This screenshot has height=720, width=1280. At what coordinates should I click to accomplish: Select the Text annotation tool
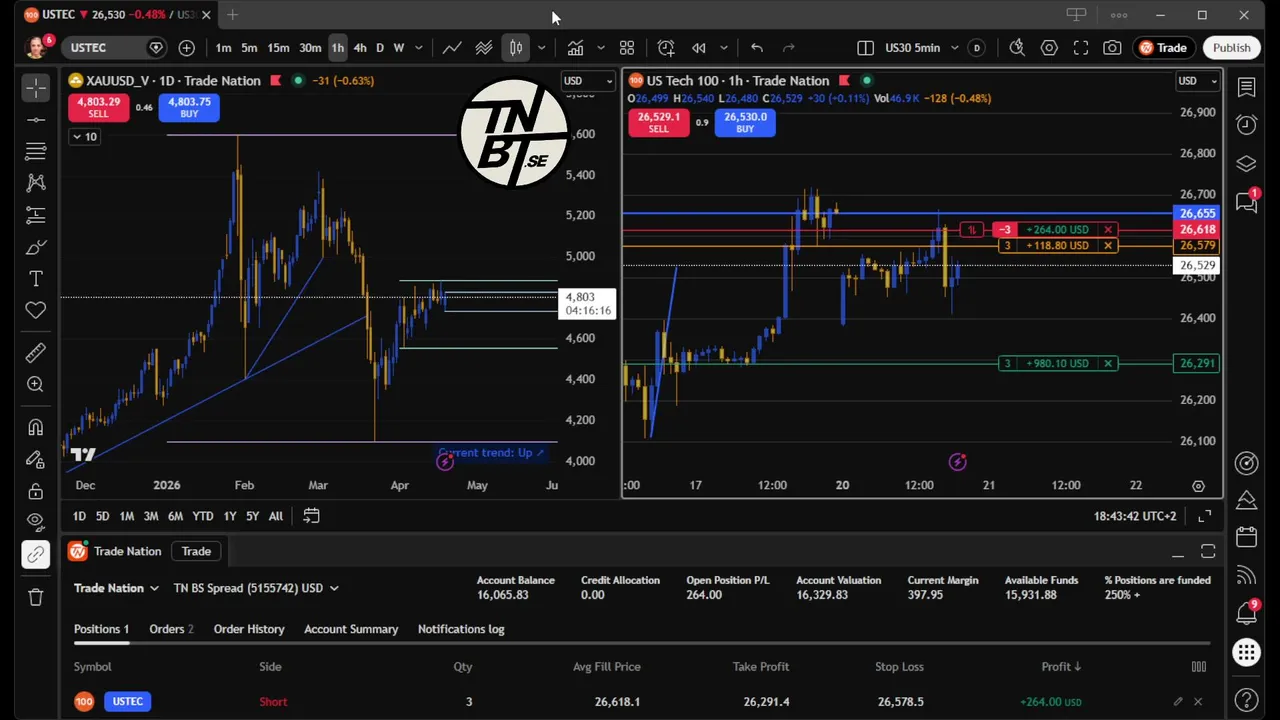36,279
